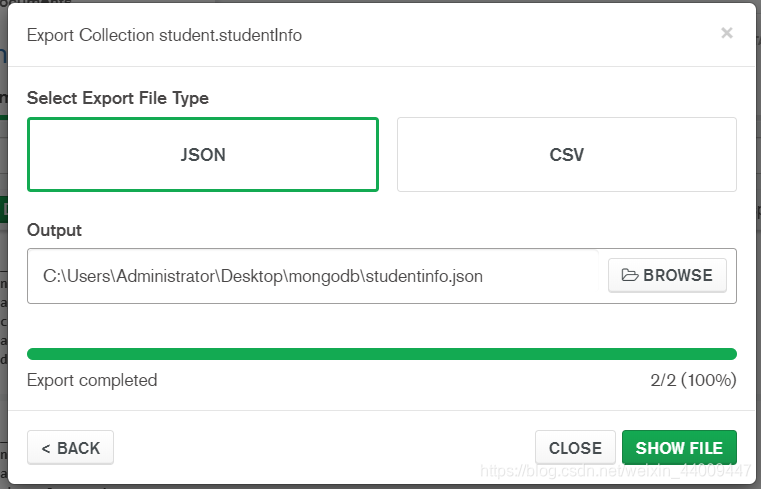The height and width of the screenshot is (489, 761).
Task: Click the output file path field
Action: click(x=315, y=276)
